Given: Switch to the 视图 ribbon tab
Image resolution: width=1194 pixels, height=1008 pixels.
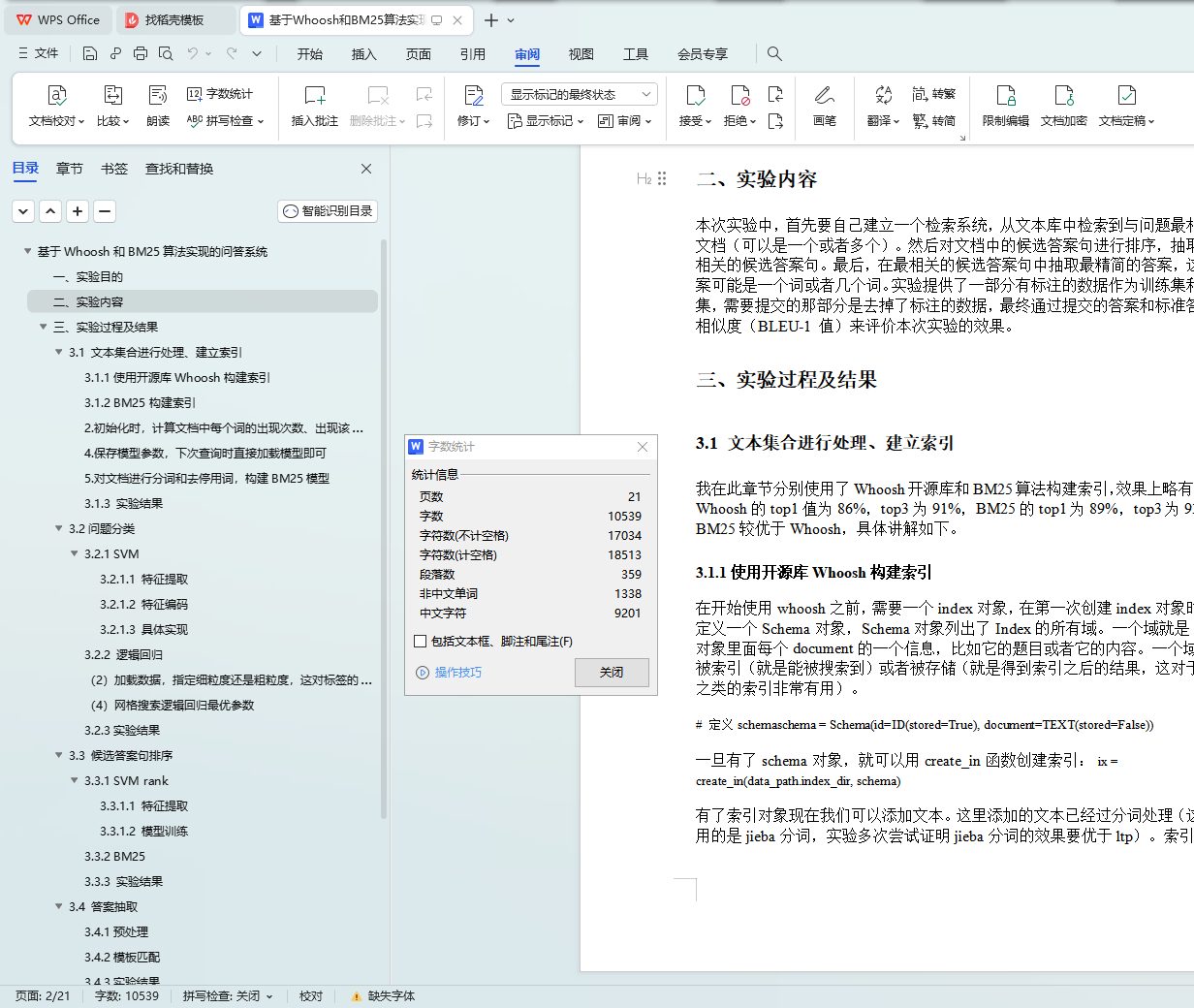Looking at the screenshot, I should (581, 54).
